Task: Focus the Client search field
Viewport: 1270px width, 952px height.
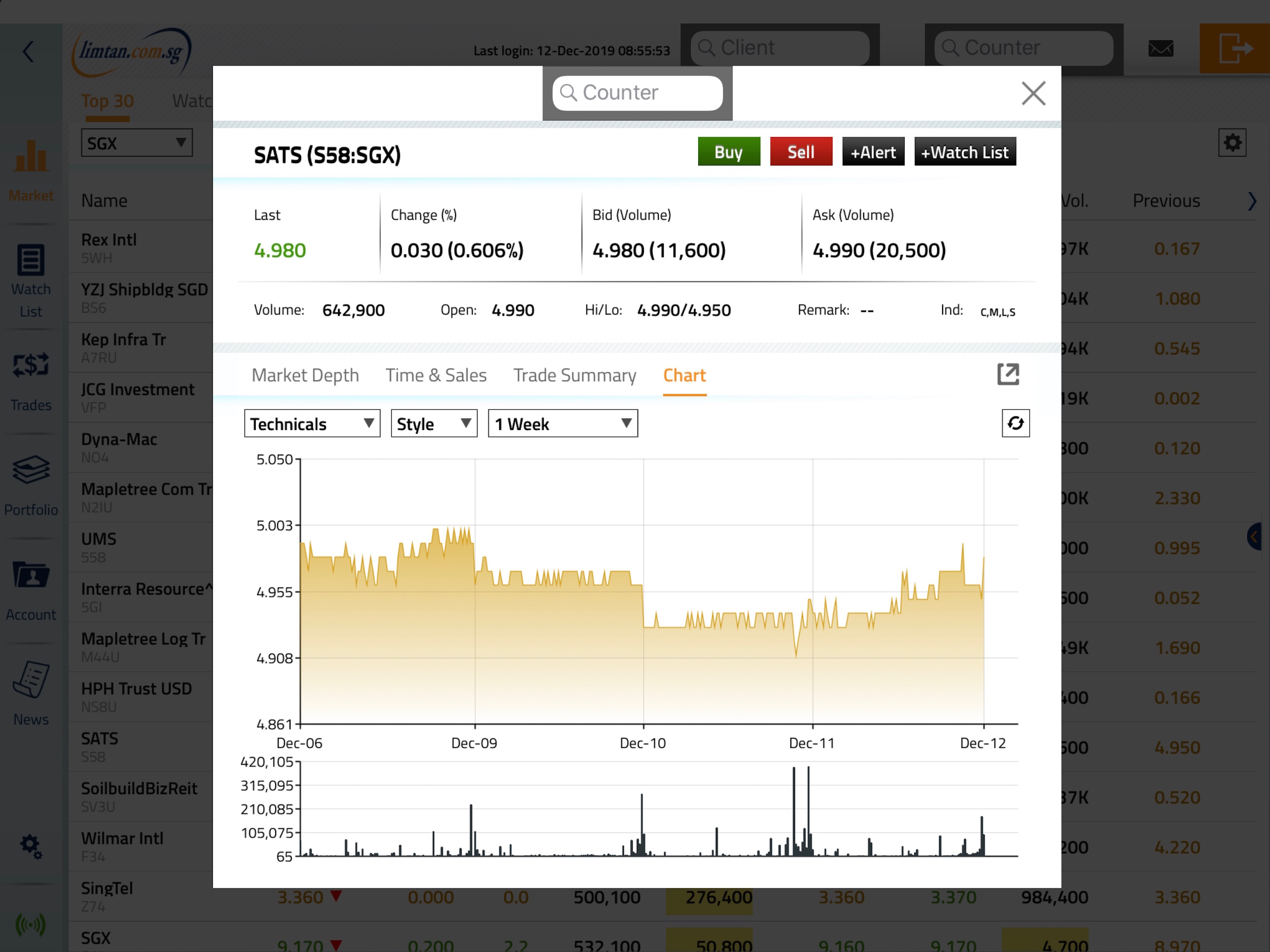Action: 780,48
